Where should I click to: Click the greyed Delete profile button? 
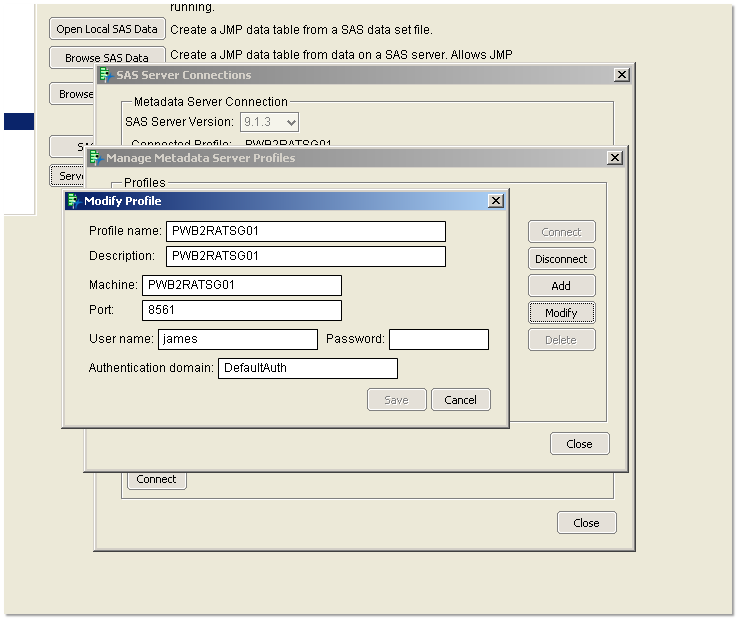pos(561,340)
